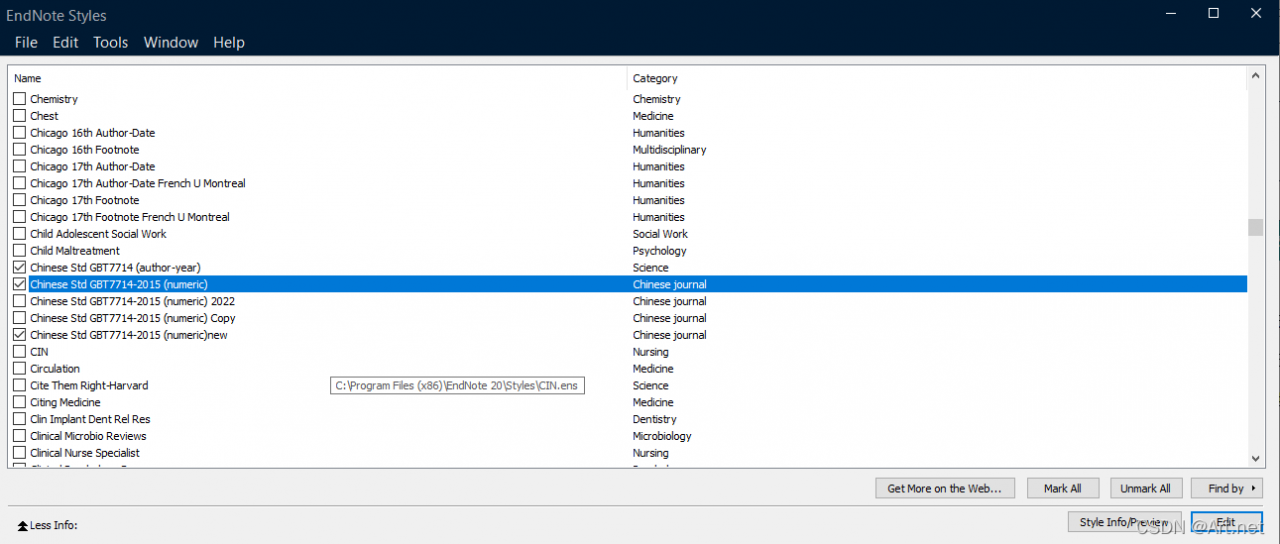The height and width of the screenshot is (544, 1280).
Task: Check Chinese Std GBT7714-2015 (numeric) Copy checkbox
Action: click(x=19, y=318)
